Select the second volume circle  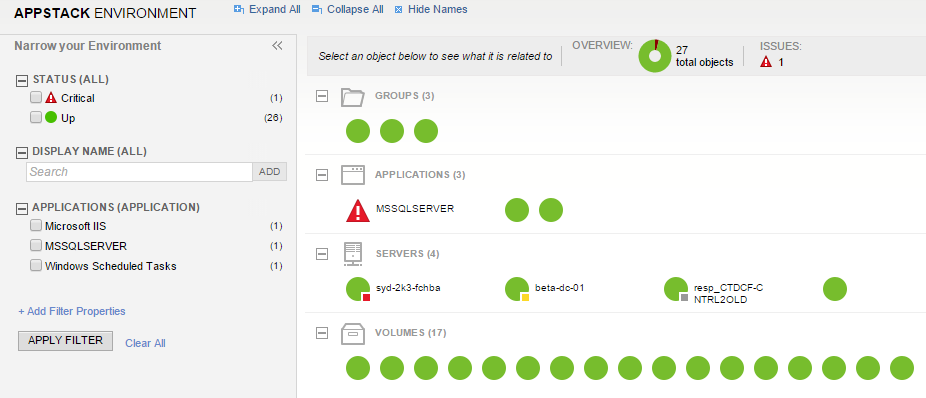pos(392,368)
